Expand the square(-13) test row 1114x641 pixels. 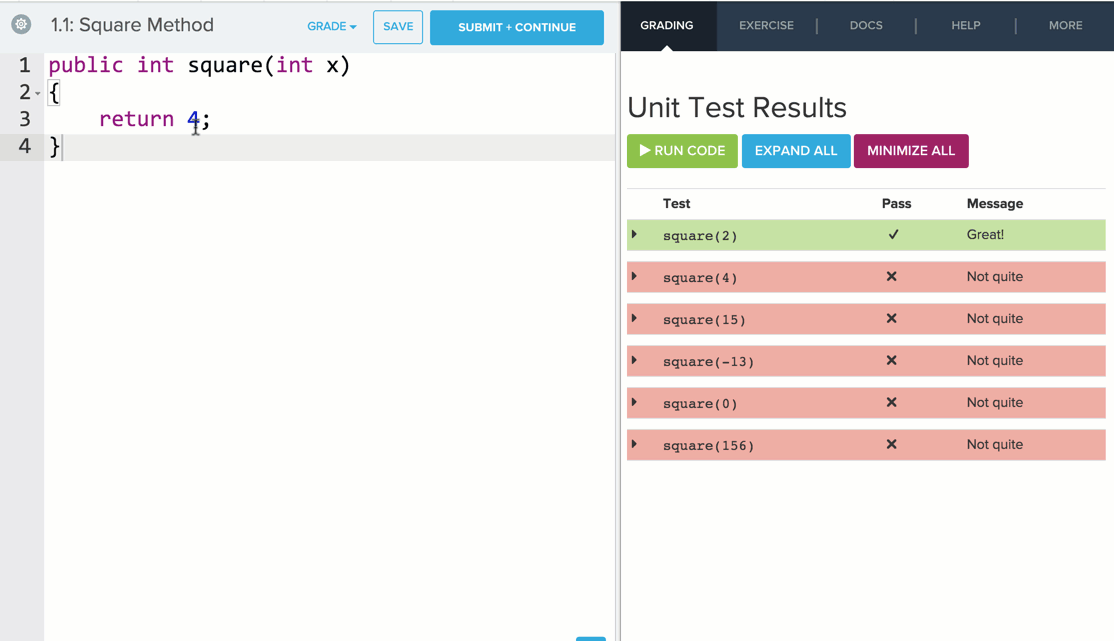635,361
